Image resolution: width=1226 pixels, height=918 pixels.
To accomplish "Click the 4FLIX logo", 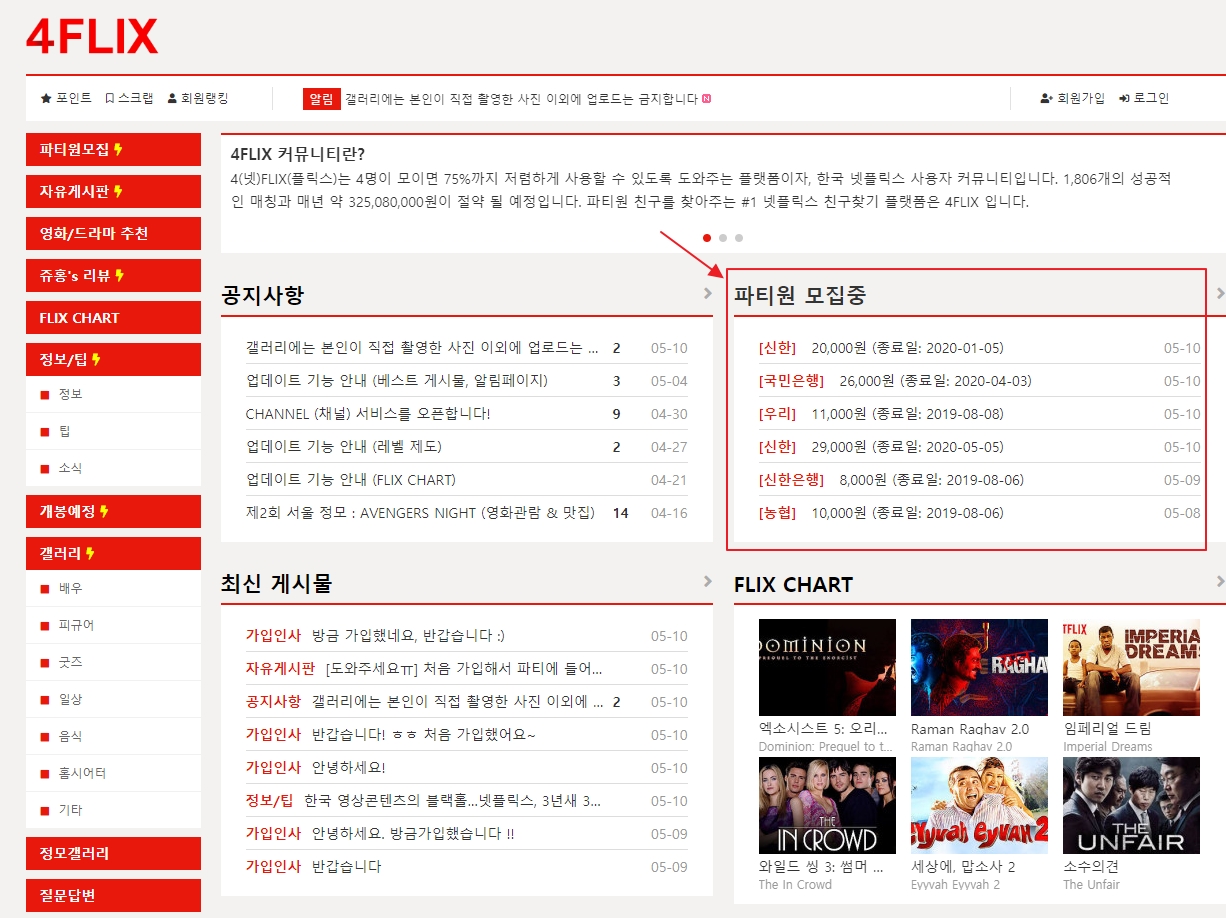I will (92, 37).
